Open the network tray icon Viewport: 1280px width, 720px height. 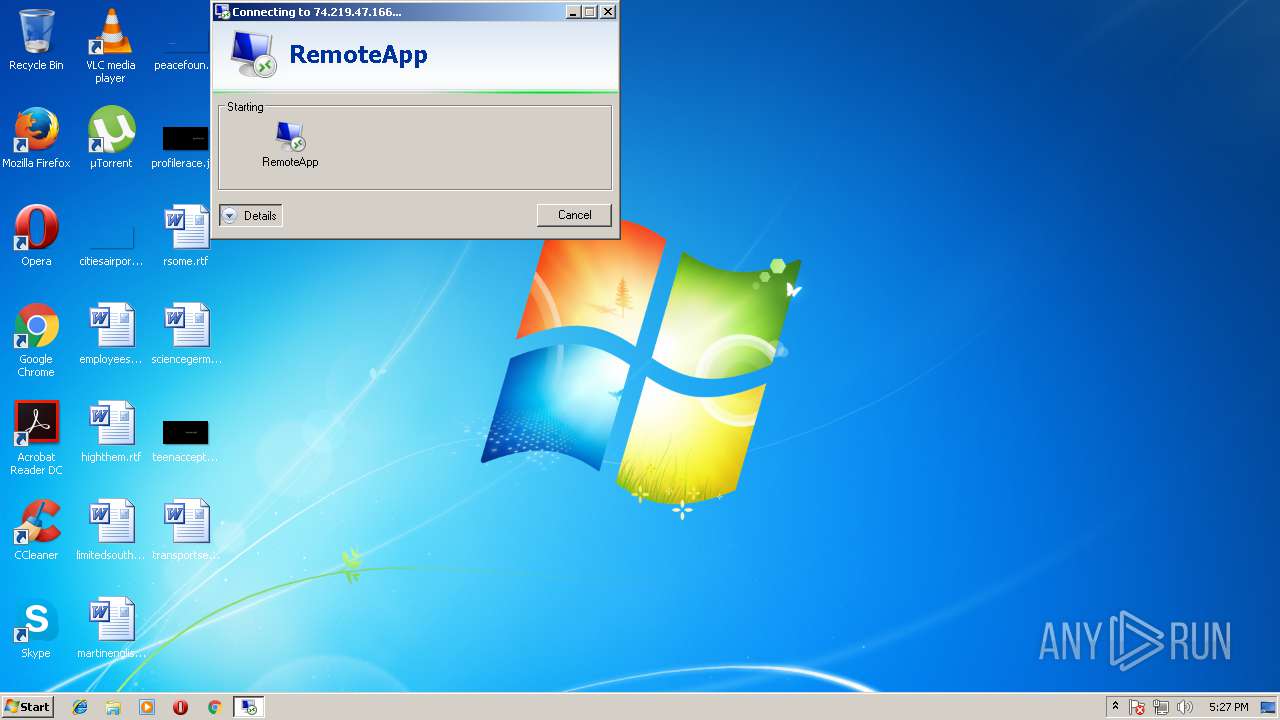pos(1161,708)
